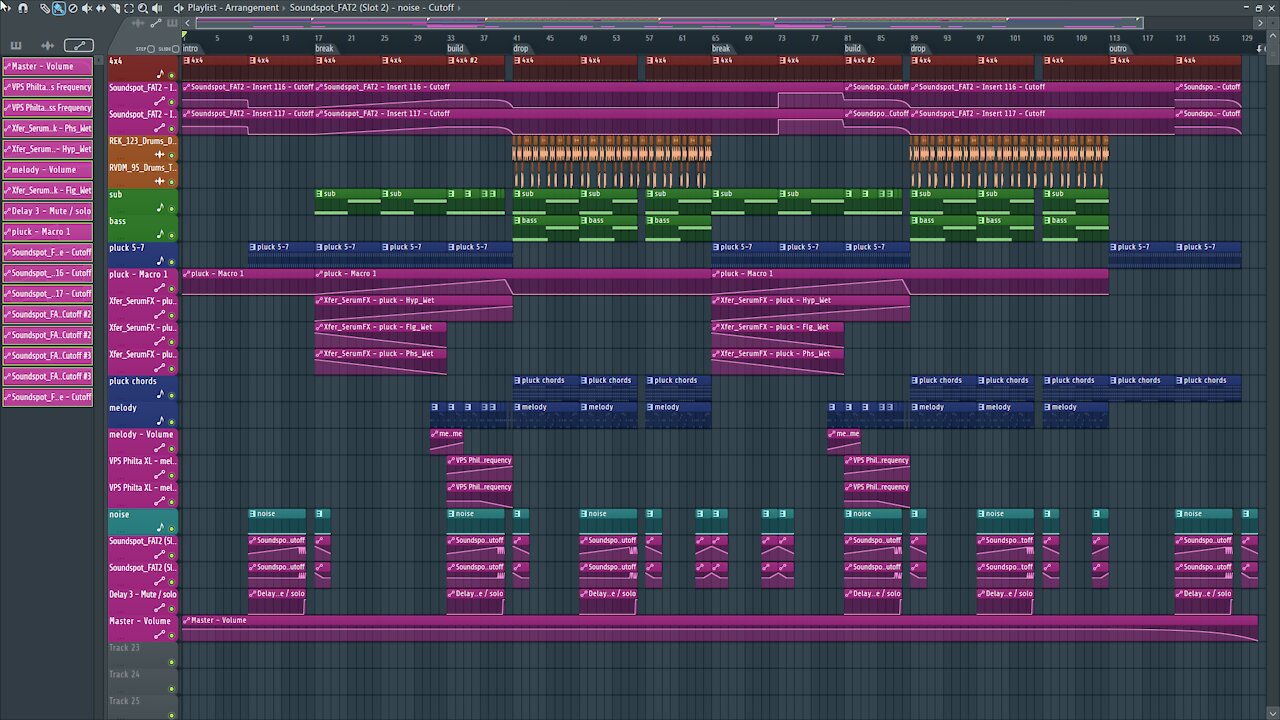Select the Slip tool

[x=101, y=8]
